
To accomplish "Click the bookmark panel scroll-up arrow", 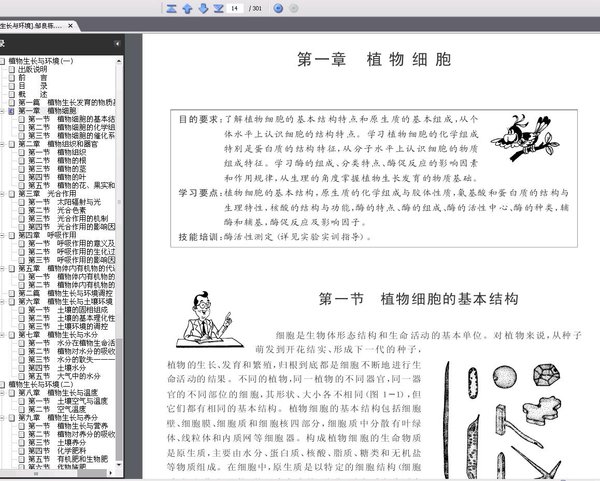I will 119,61.
